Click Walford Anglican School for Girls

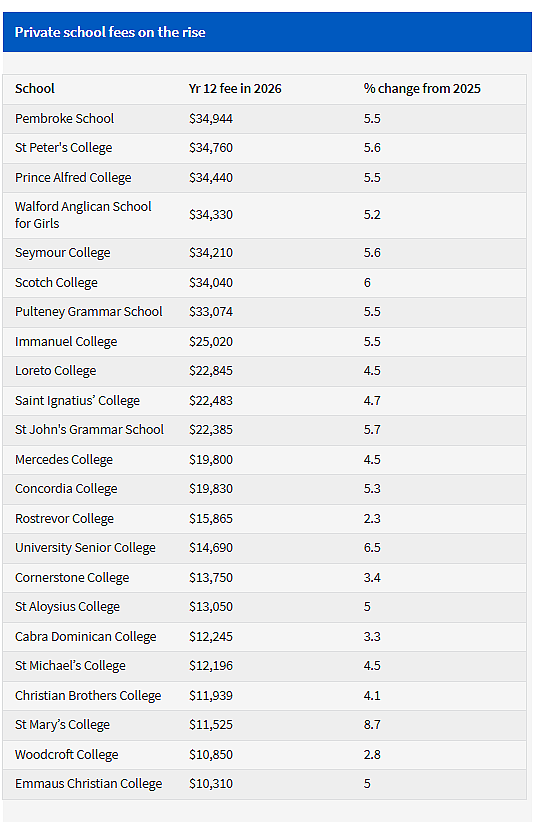coord(83,215)
